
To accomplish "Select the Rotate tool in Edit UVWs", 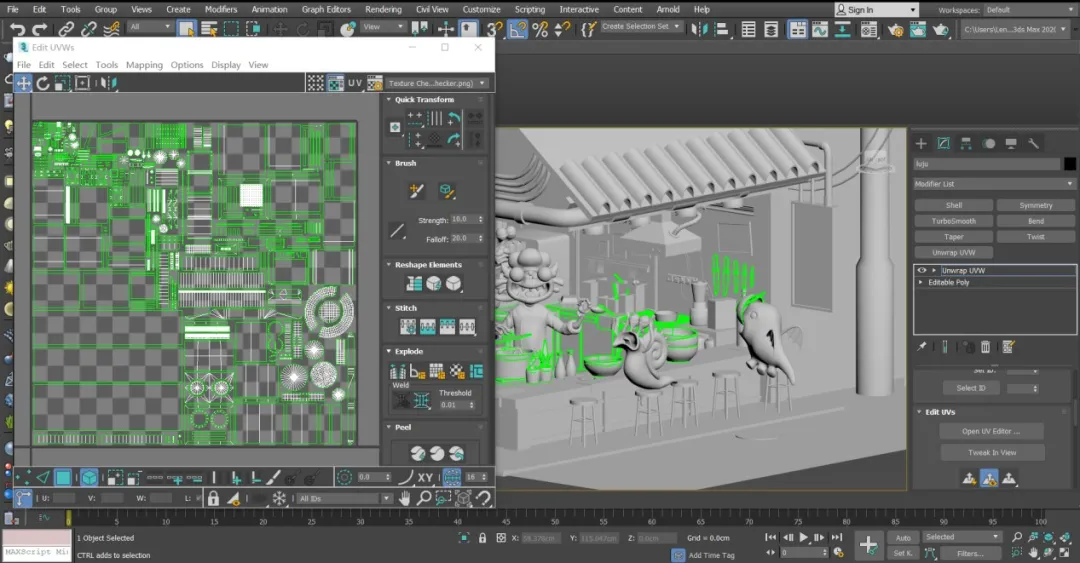I will [43, 83].
